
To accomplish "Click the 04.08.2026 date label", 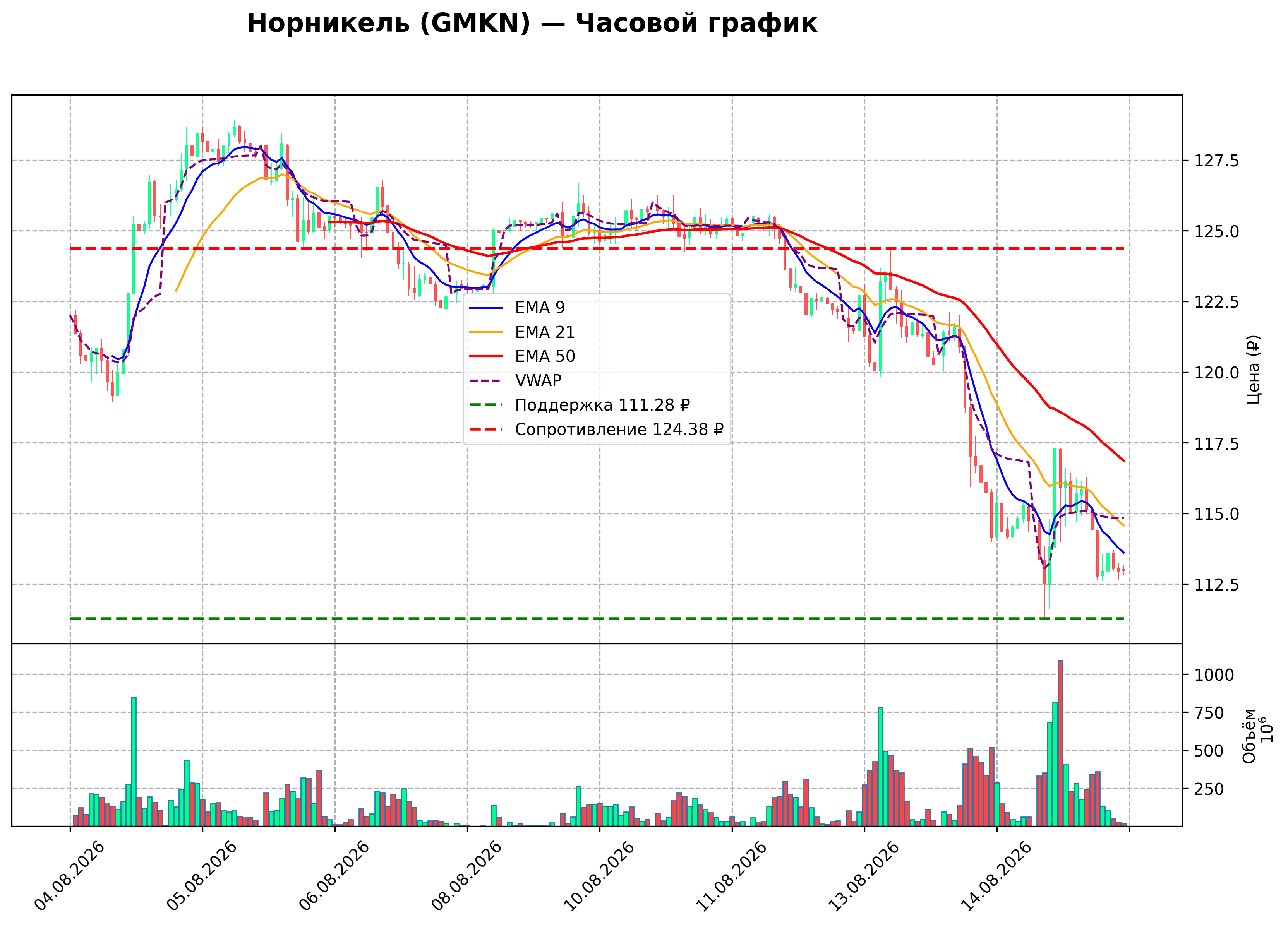I will [69, 876].
